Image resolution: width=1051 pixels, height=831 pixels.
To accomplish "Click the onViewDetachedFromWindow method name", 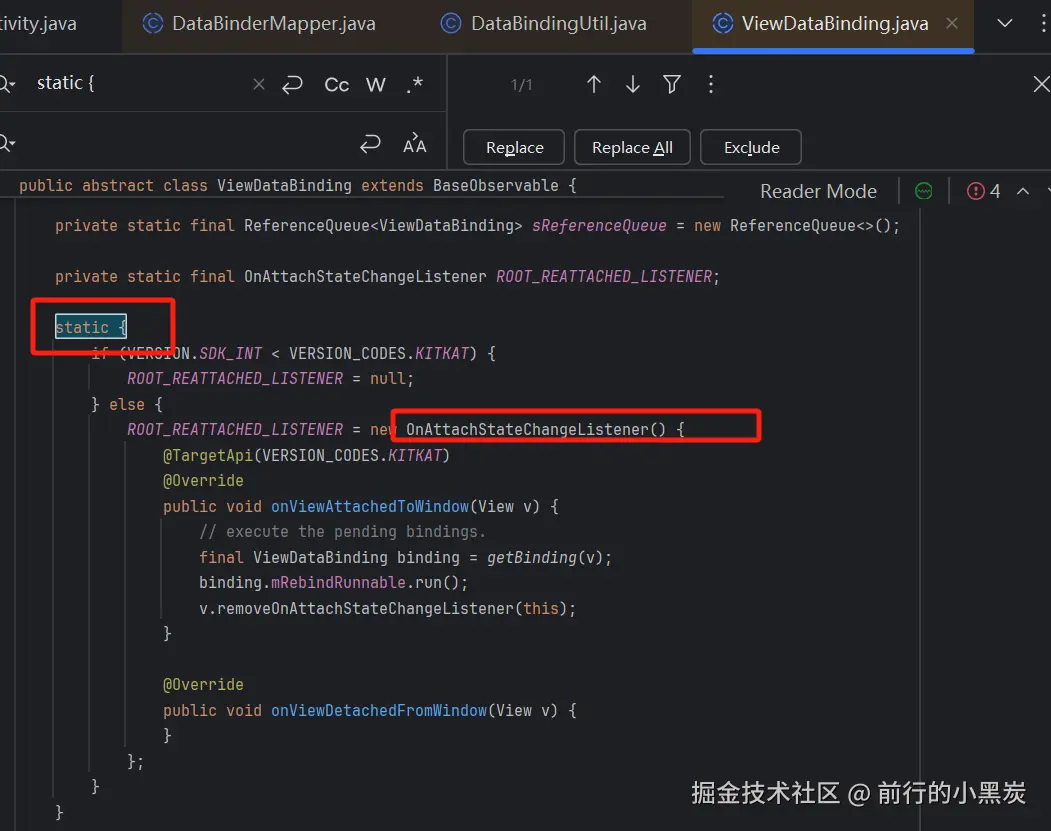I will (x=379, y=710).
